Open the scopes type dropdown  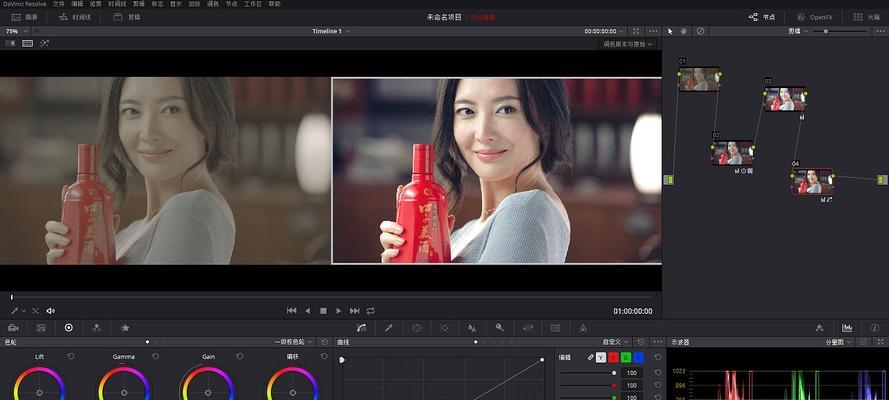click(839, 342)
